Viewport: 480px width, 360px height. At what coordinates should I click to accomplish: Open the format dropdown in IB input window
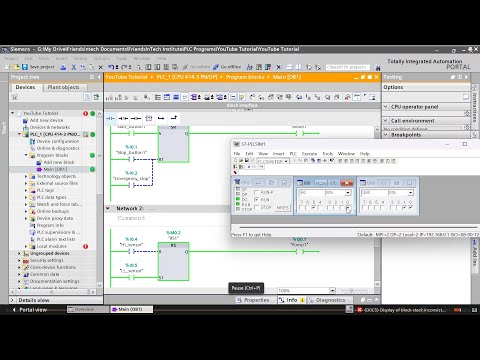pos(348,193)
